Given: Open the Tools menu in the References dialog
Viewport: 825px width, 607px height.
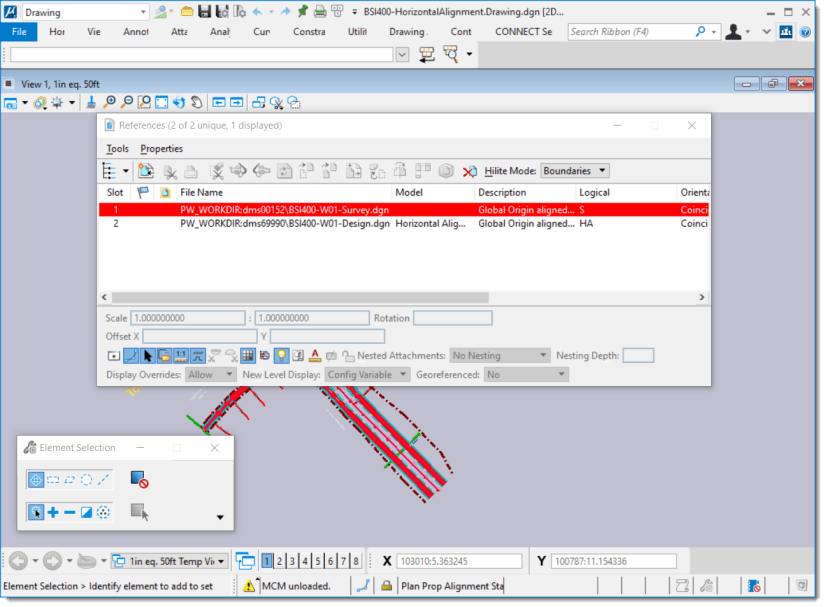Looking at the screenshot, I should click(x=117, y=148).
